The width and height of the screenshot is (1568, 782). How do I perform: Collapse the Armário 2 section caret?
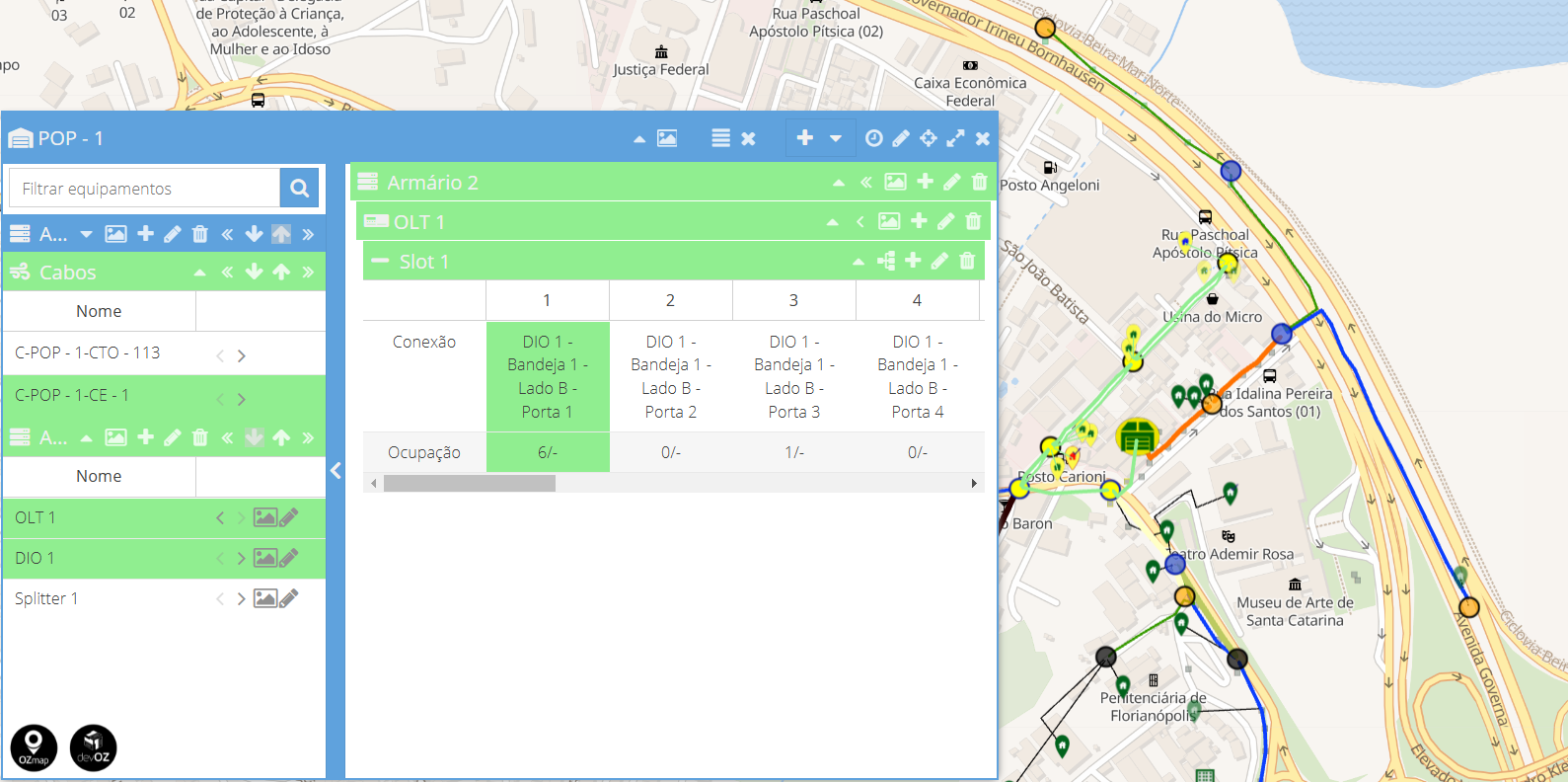(839, 183)
